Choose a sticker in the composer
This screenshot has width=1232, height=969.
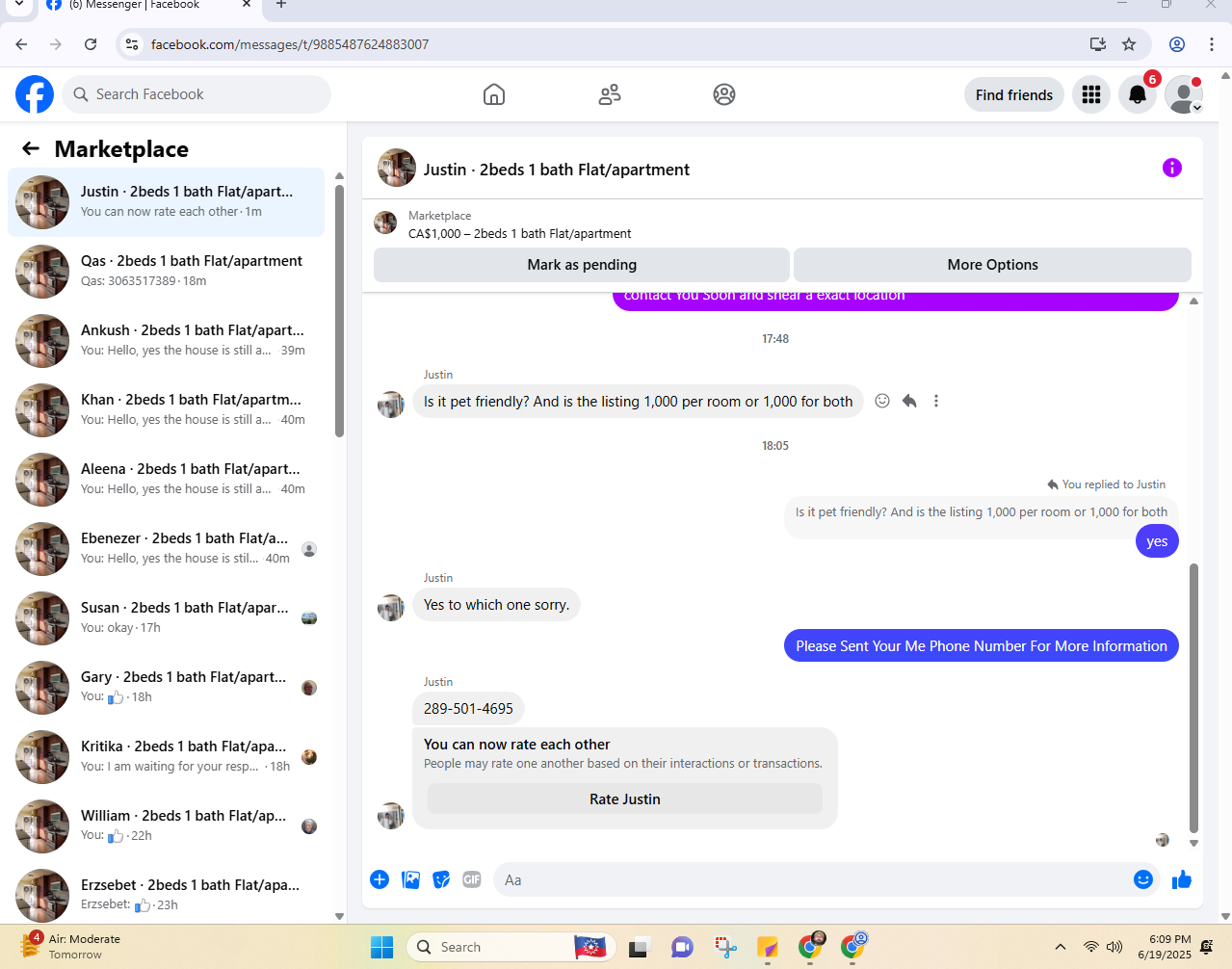pos(441,879)
